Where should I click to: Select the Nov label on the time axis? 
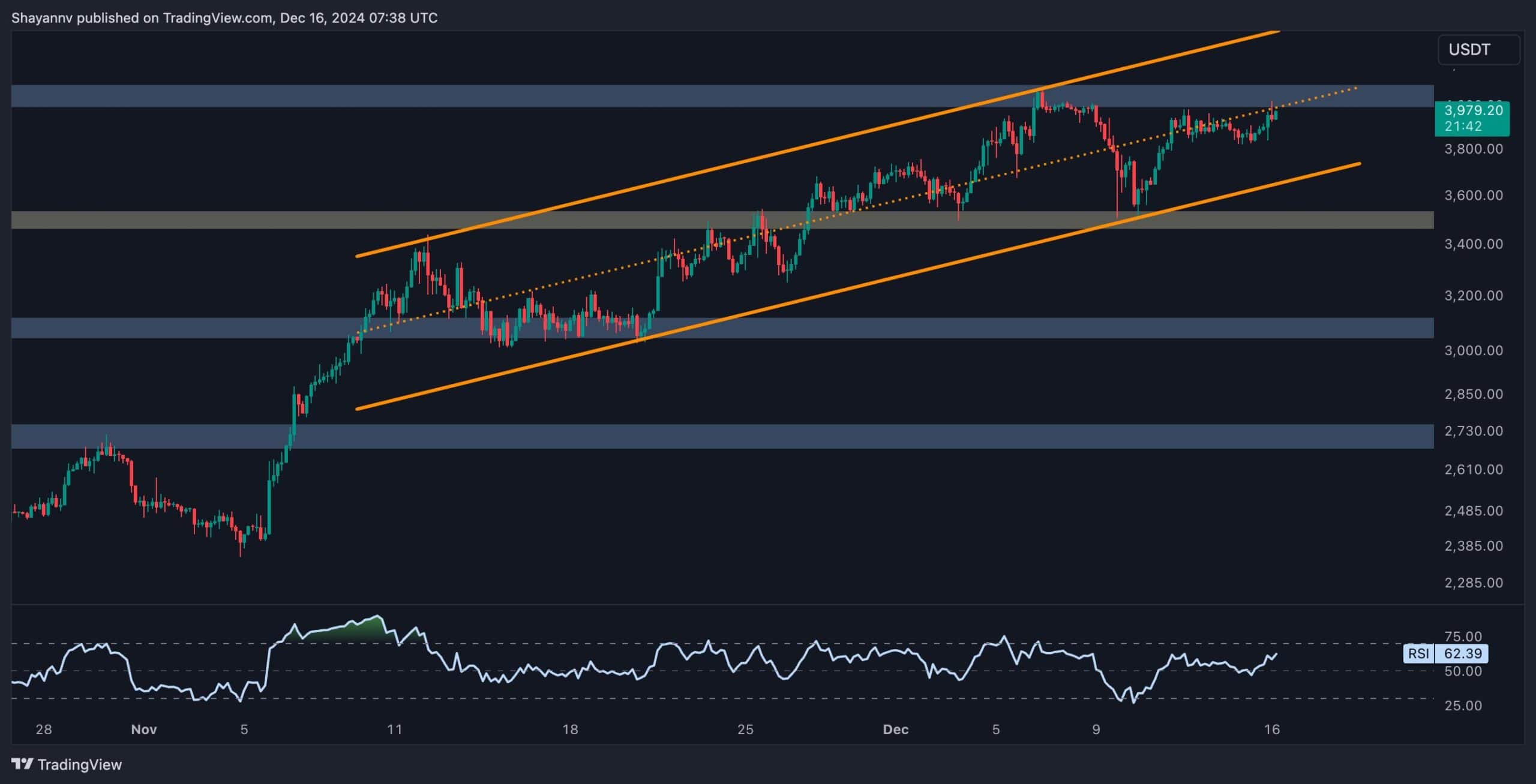point(144,730)
